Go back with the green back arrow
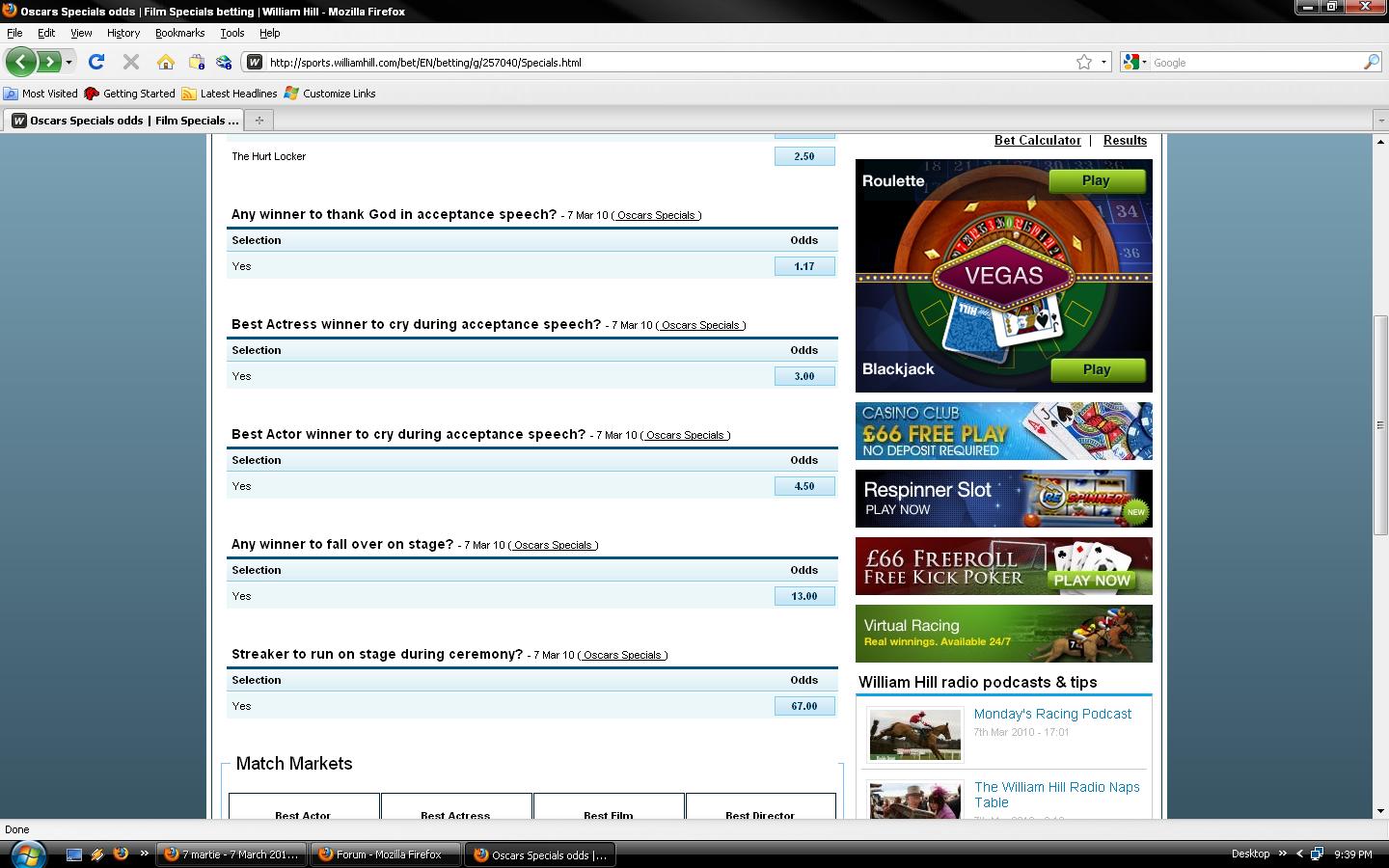Image resolution: width=1389 pixels, height=868 pixels. [x=20, y=62]
